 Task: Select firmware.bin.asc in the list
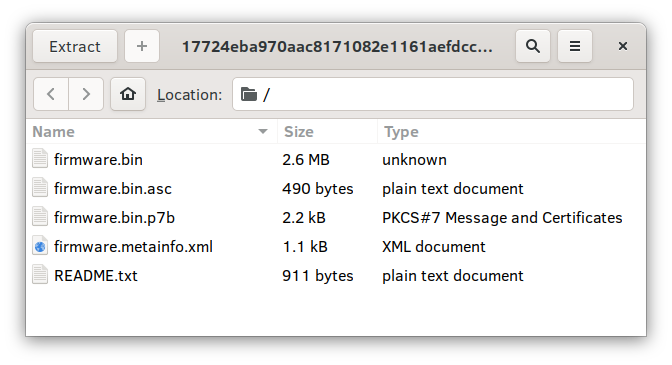point(336,189)
